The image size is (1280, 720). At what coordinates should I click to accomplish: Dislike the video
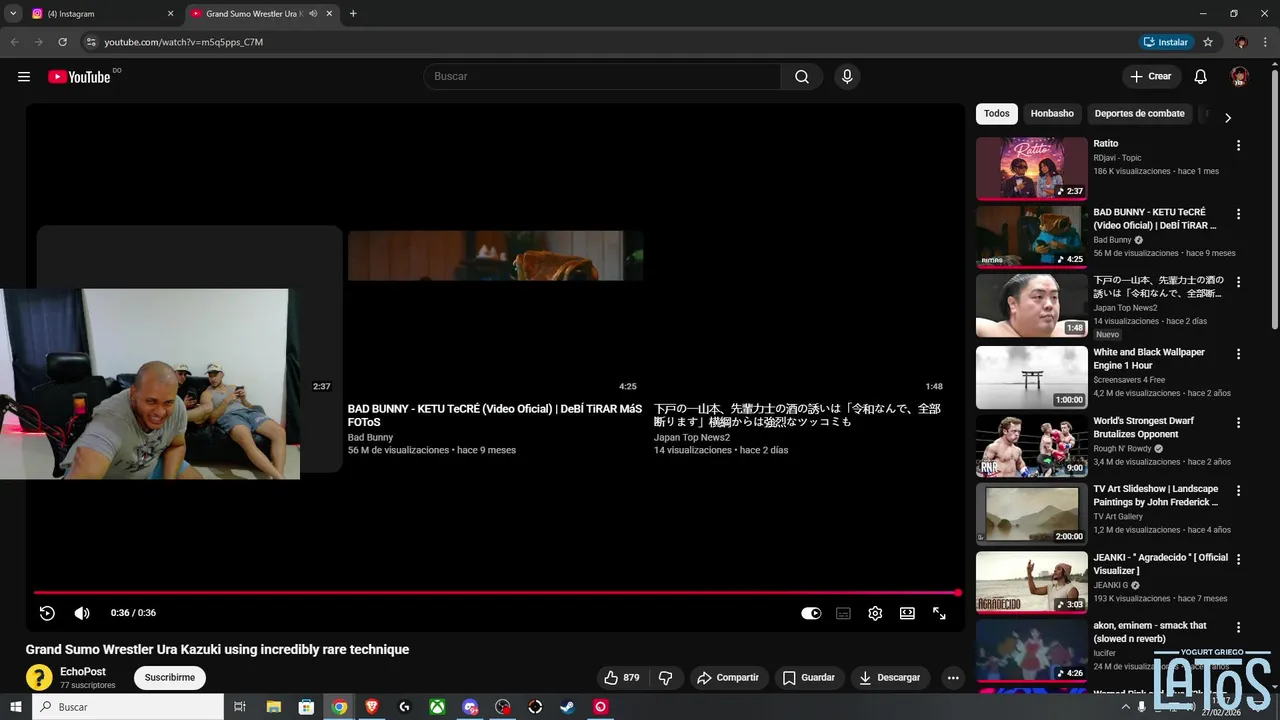pos(666,678)
